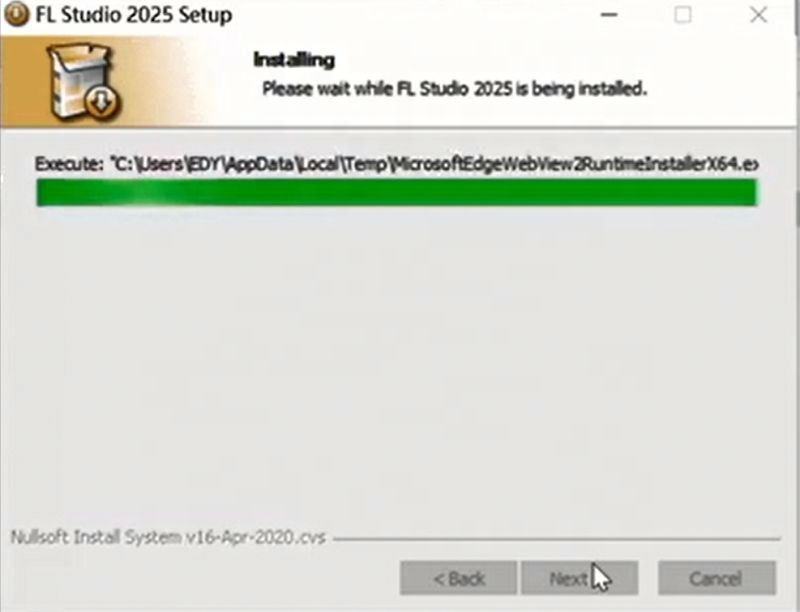Click the disabled maximize window button
The image size is (800, 612).
tap(683, 15)
